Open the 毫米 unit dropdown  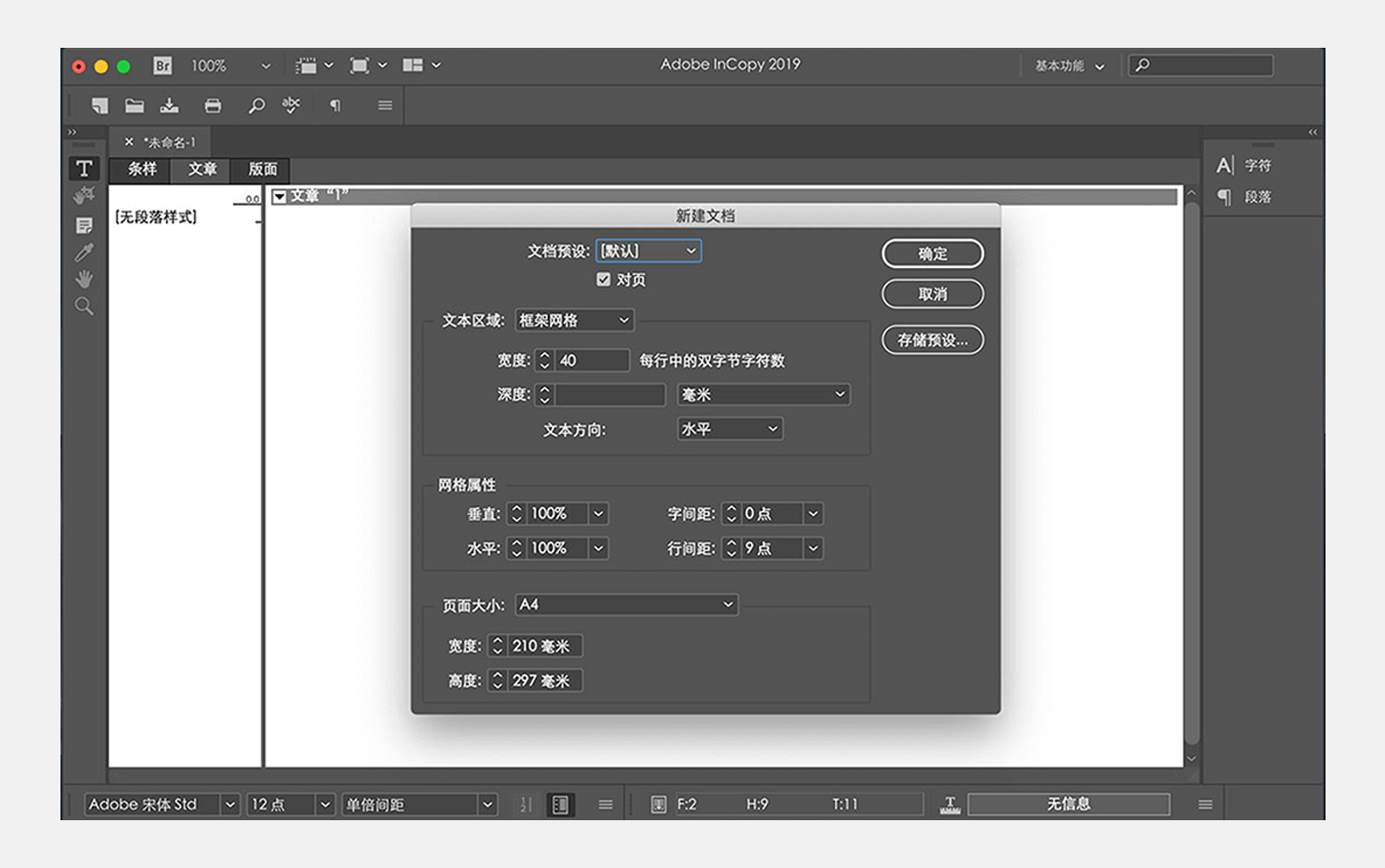pyautogui.click(x=764, y=394)
